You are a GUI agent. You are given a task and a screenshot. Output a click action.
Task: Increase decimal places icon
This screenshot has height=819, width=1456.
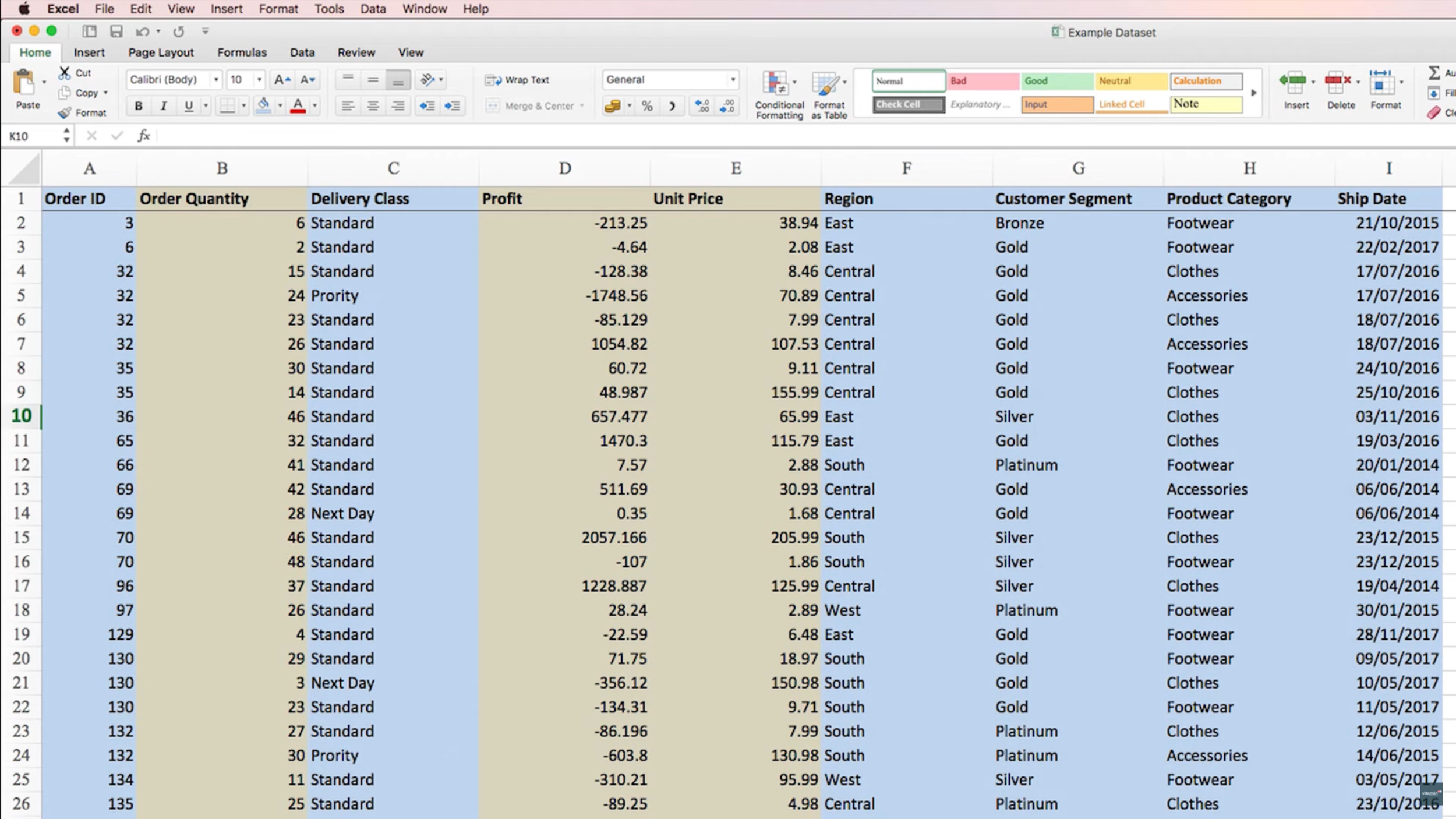tap(702, 106)
